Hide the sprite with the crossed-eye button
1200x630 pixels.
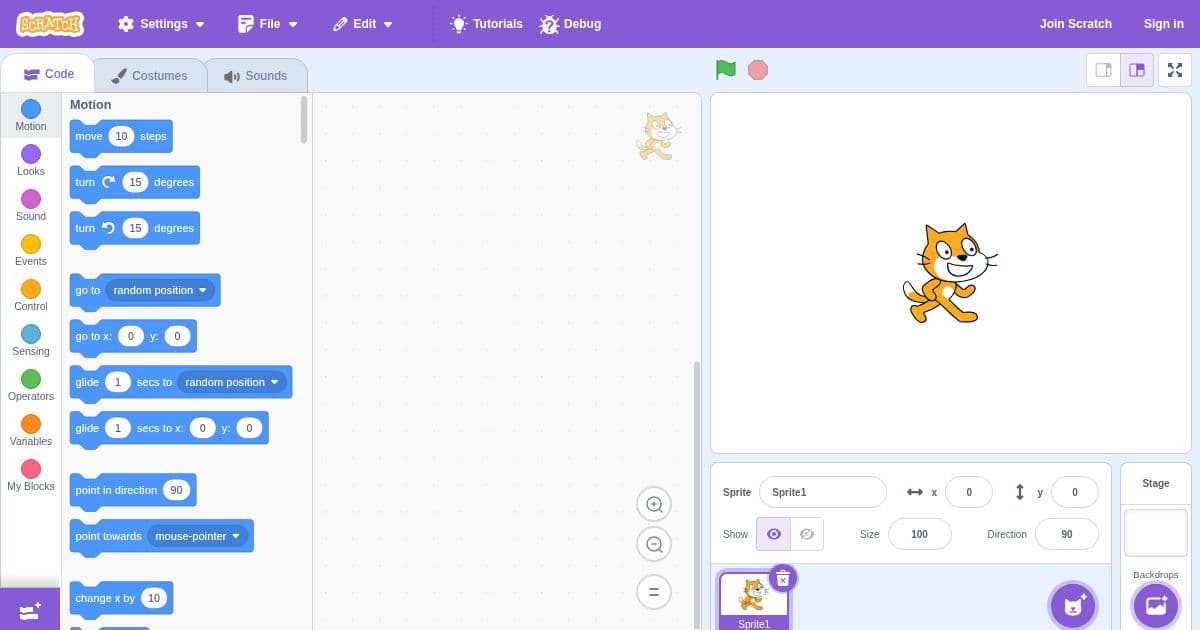click(x=807, y=534)
